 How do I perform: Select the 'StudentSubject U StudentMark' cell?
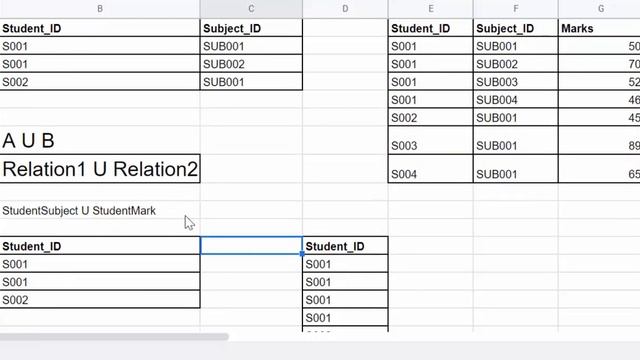click(100, 211)
